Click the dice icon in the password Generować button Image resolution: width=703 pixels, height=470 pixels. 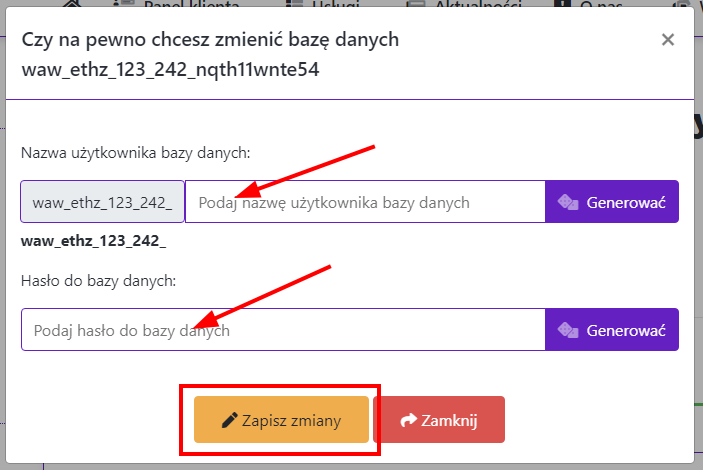pyautogui.click(x=567, y=330)
